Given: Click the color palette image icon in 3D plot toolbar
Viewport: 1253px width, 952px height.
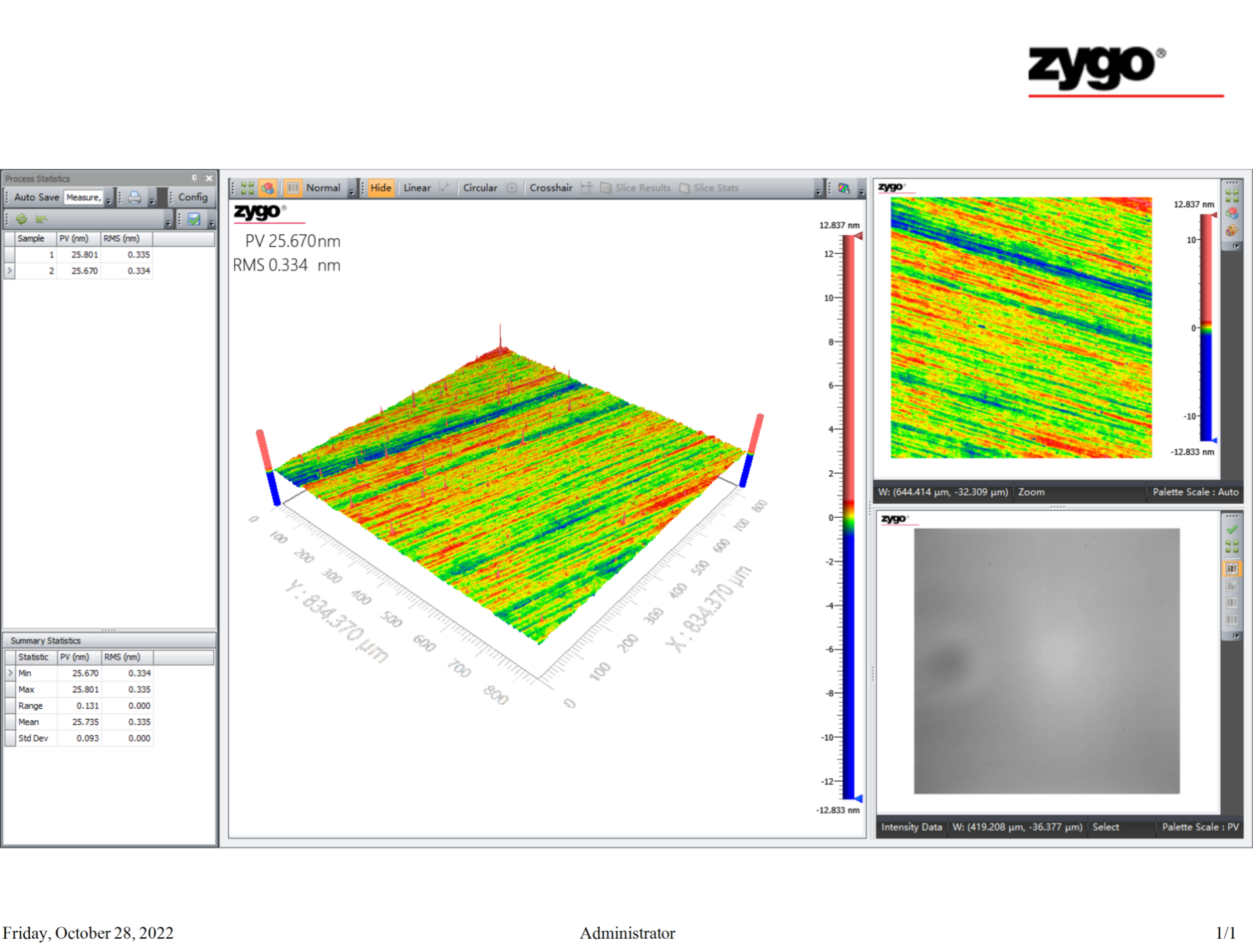Looking at the screenshot, I should click(x=844, y=188).
